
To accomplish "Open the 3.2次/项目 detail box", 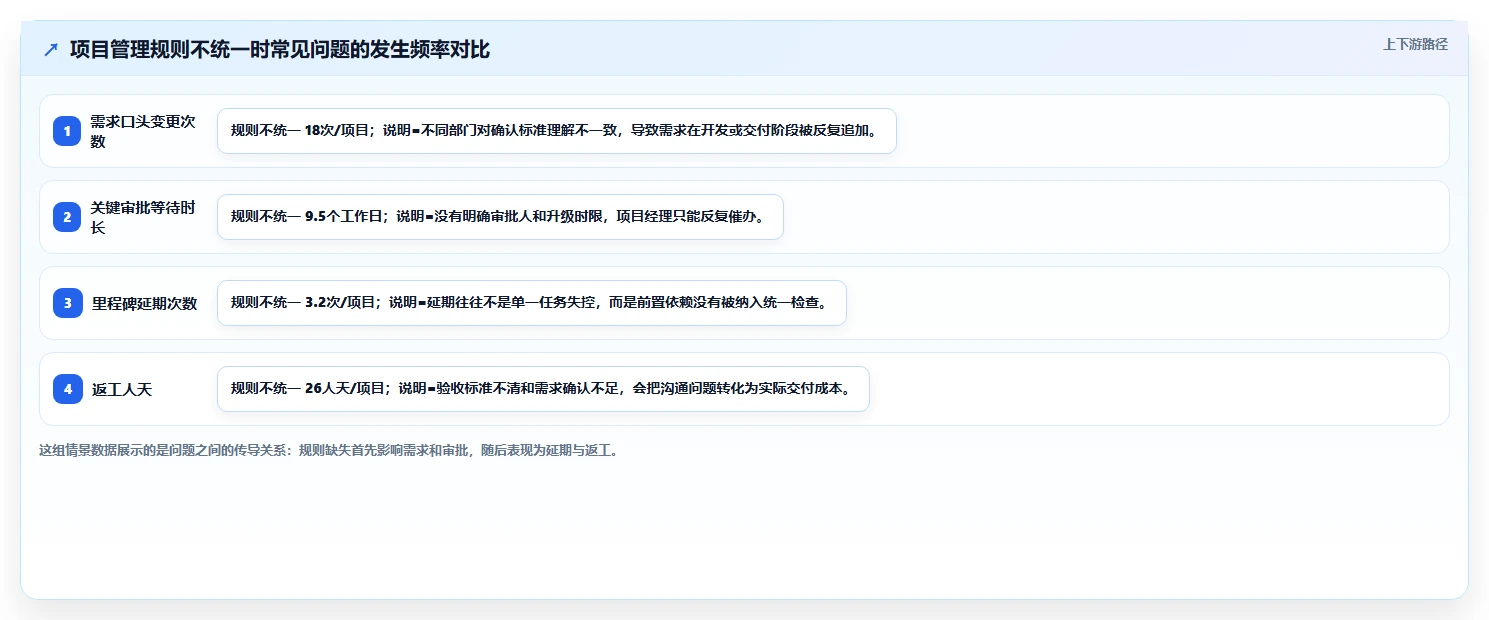I will [x=532, y=303].
